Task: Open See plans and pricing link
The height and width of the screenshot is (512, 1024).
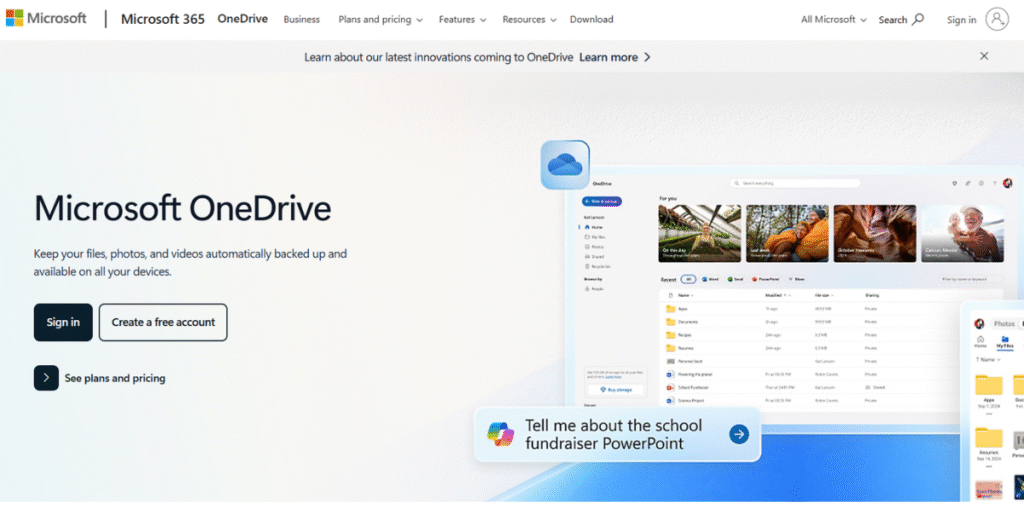Action: [100, 378]
